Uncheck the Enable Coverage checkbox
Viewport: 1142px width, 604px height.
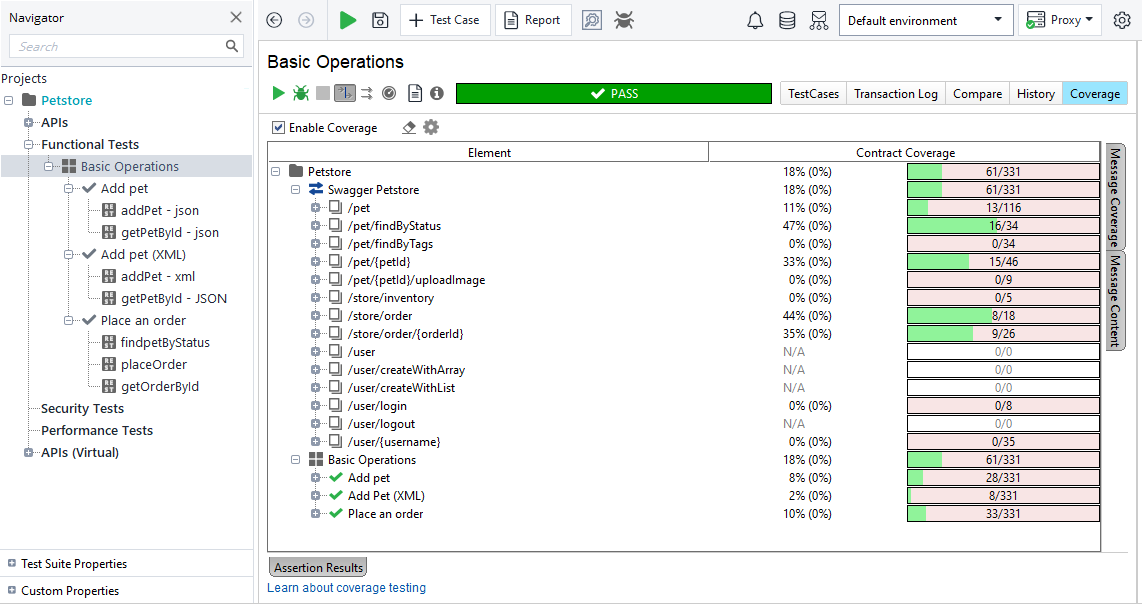click(x=278, y=127)
